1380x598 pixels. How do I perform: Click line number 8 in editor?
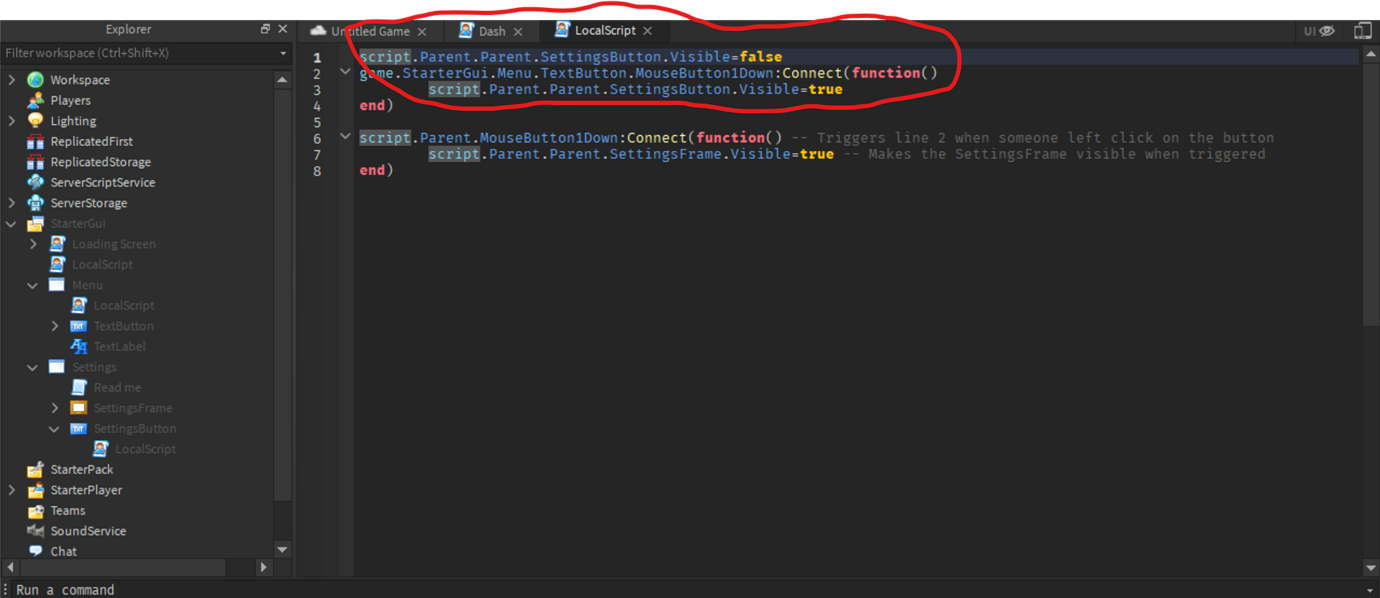(x=317, y=170)
